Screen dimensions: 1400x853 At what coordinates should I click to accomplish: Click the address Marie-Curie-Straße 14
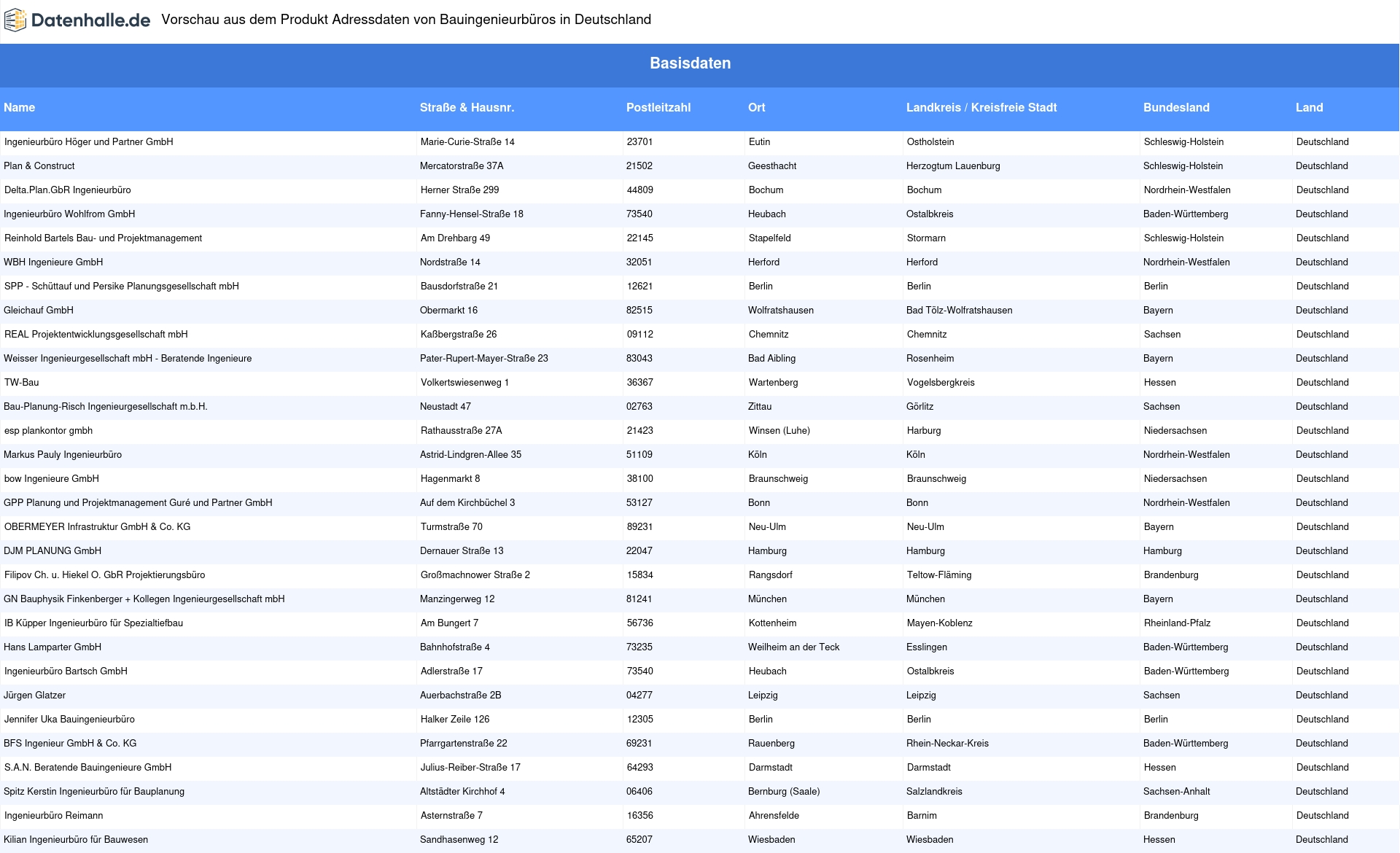point(467,142)
